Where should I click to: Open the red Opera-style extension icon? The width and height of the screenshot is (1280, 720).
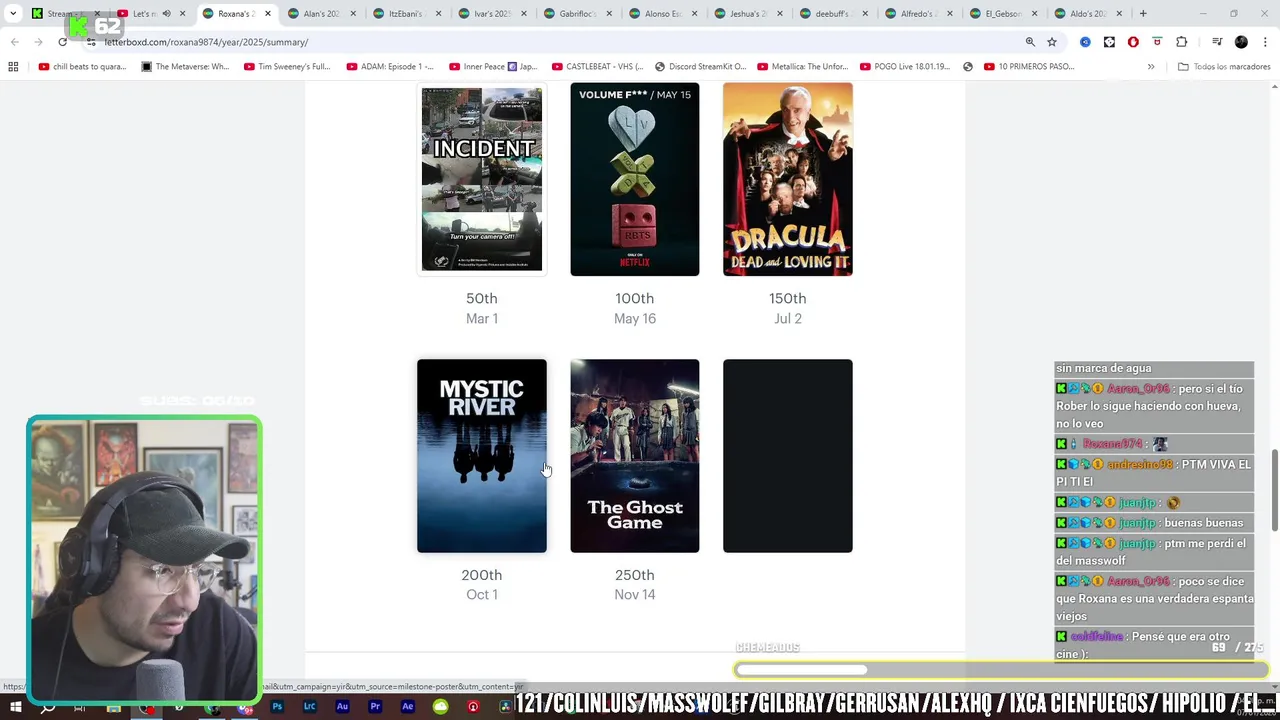(1133, 42)
